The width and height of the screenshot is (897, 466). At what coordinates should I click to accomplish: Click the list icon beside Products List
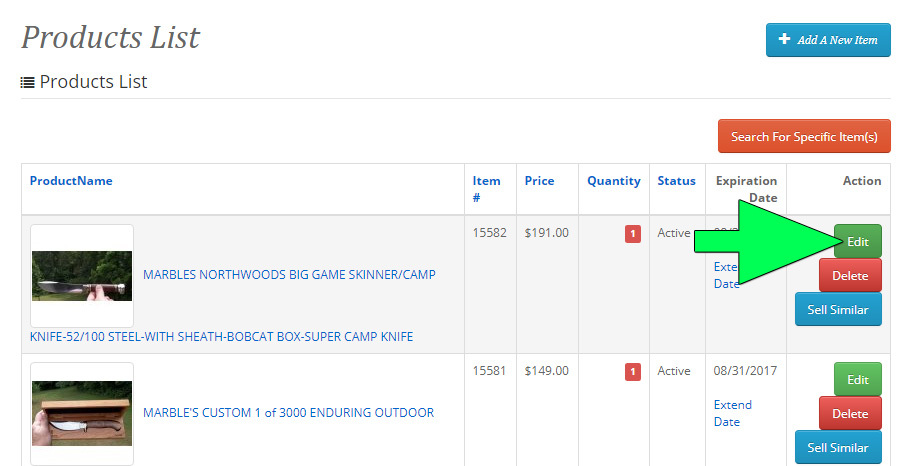coord(27,82)
